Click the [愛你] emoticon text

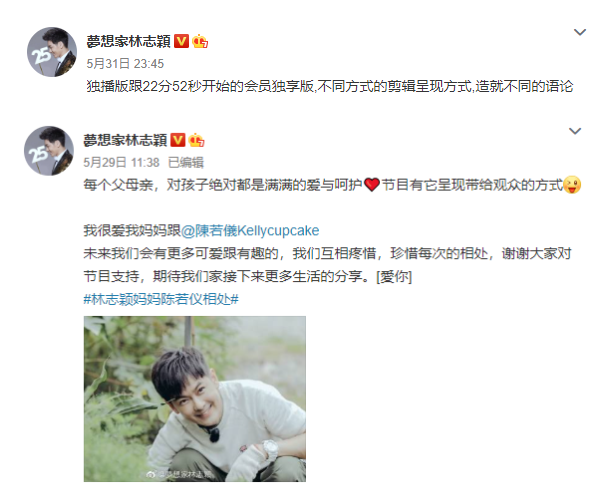pyautogui.click(x=394, y=277)
